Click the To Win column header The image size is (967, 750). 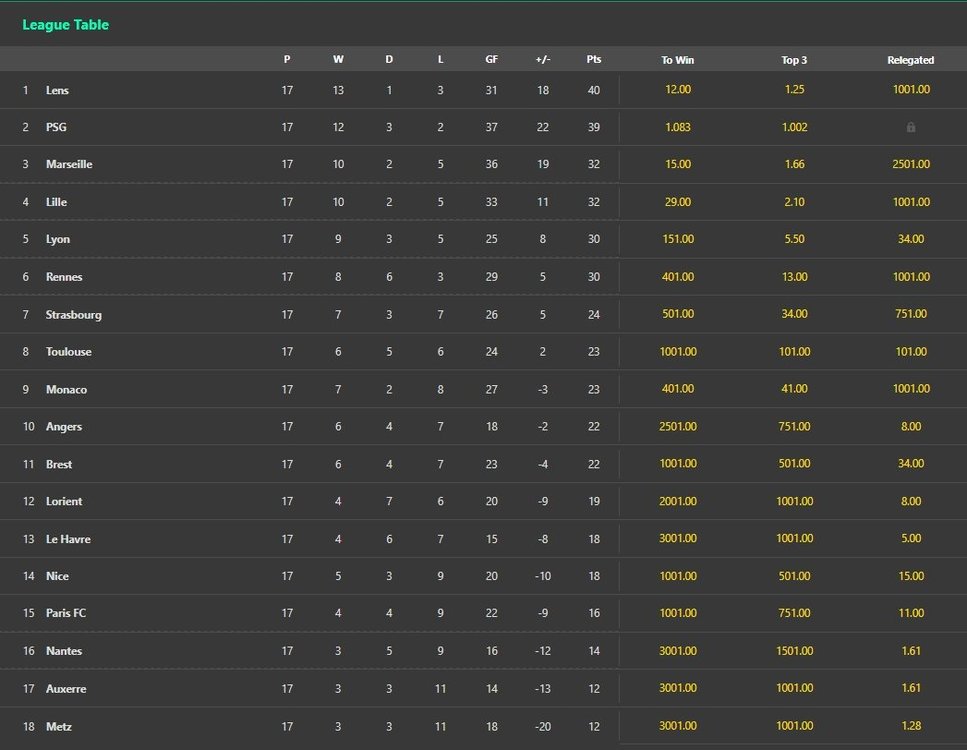pyautogui.click(x=677, y=60)
